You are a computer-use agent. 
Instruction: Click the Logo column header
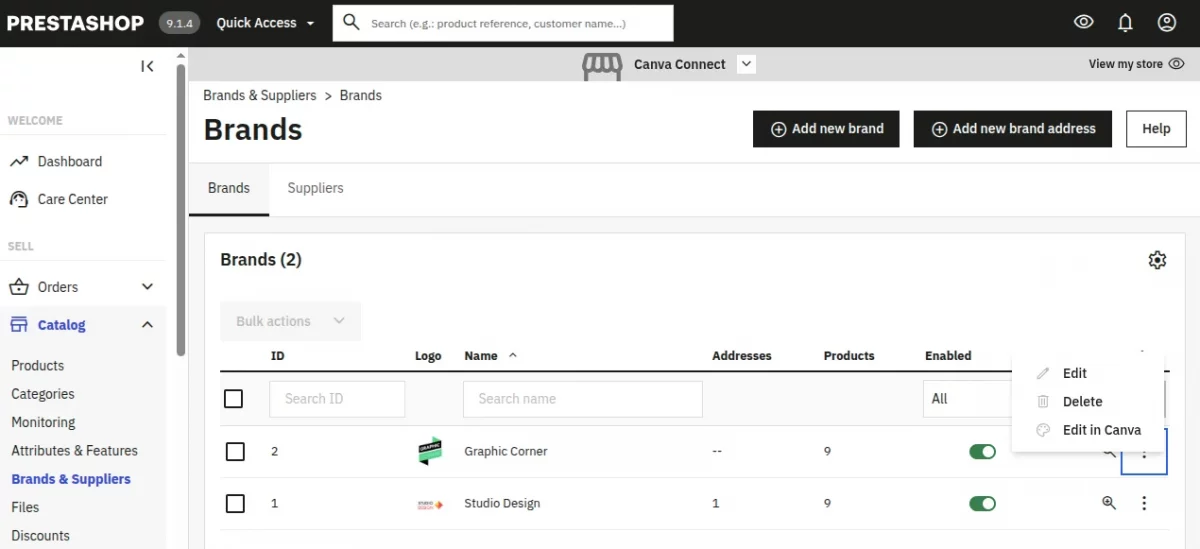point(428,356)
